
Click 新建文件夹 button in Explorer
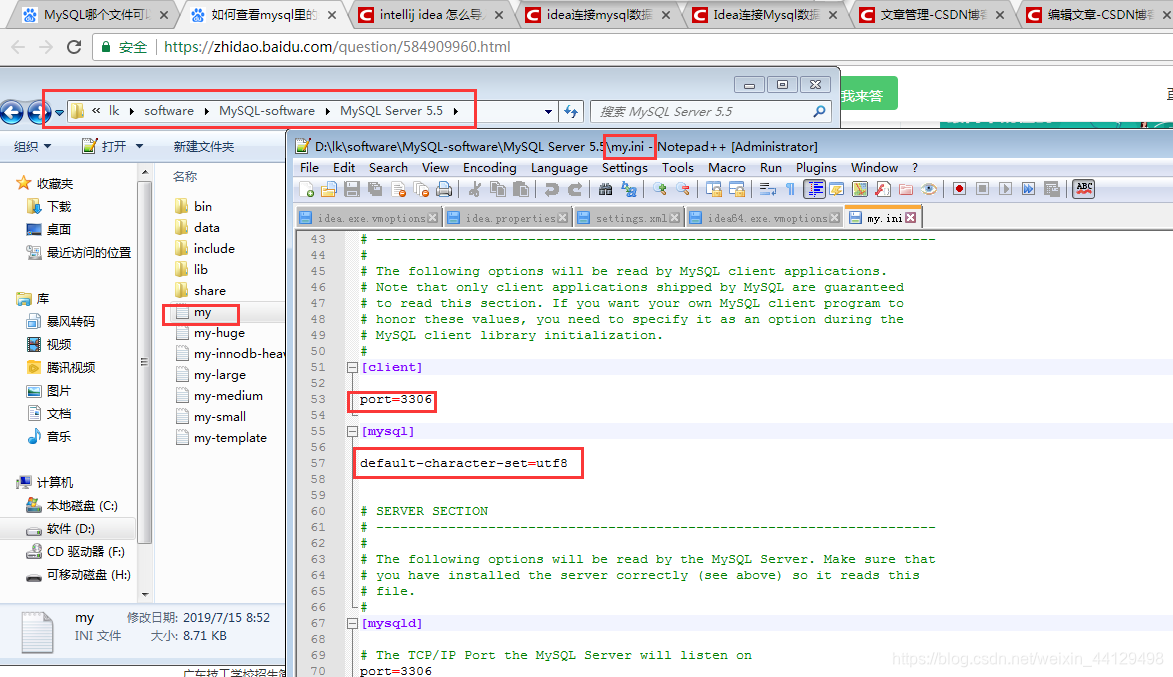pyautogui.click(x=203, y=147)
